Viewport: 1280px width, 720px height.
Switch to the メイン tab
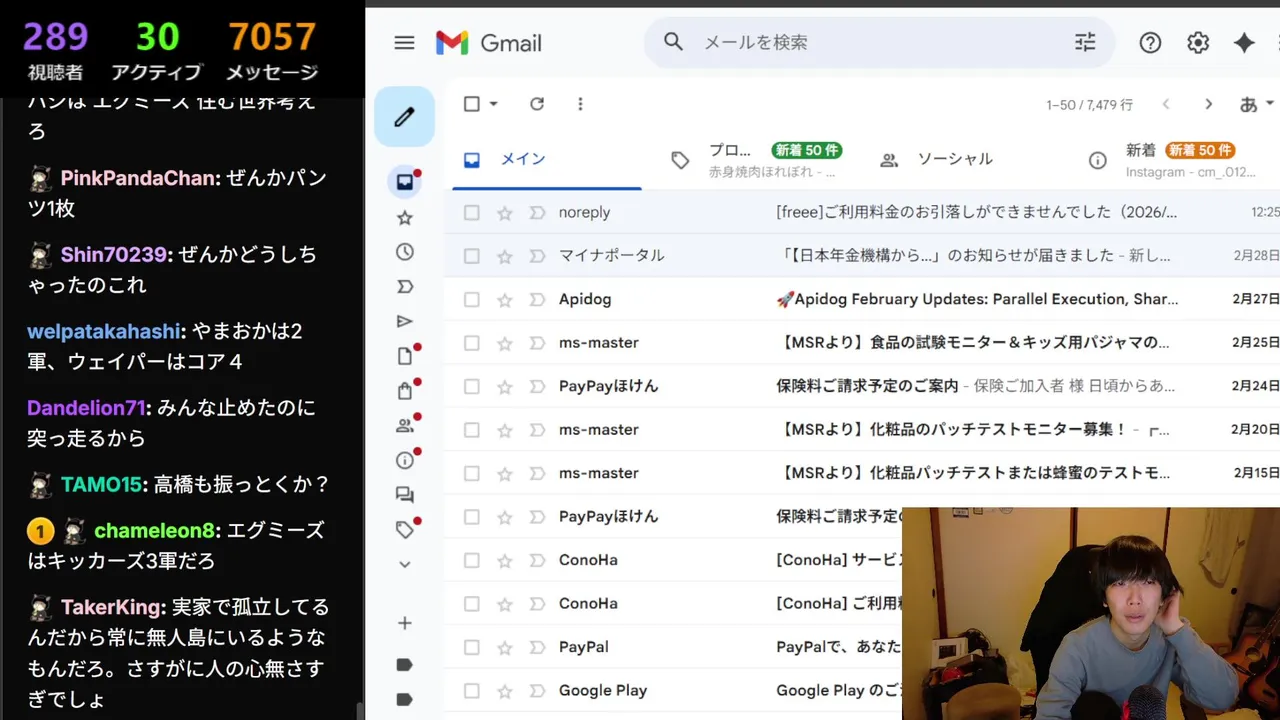(x=546, y=159)
